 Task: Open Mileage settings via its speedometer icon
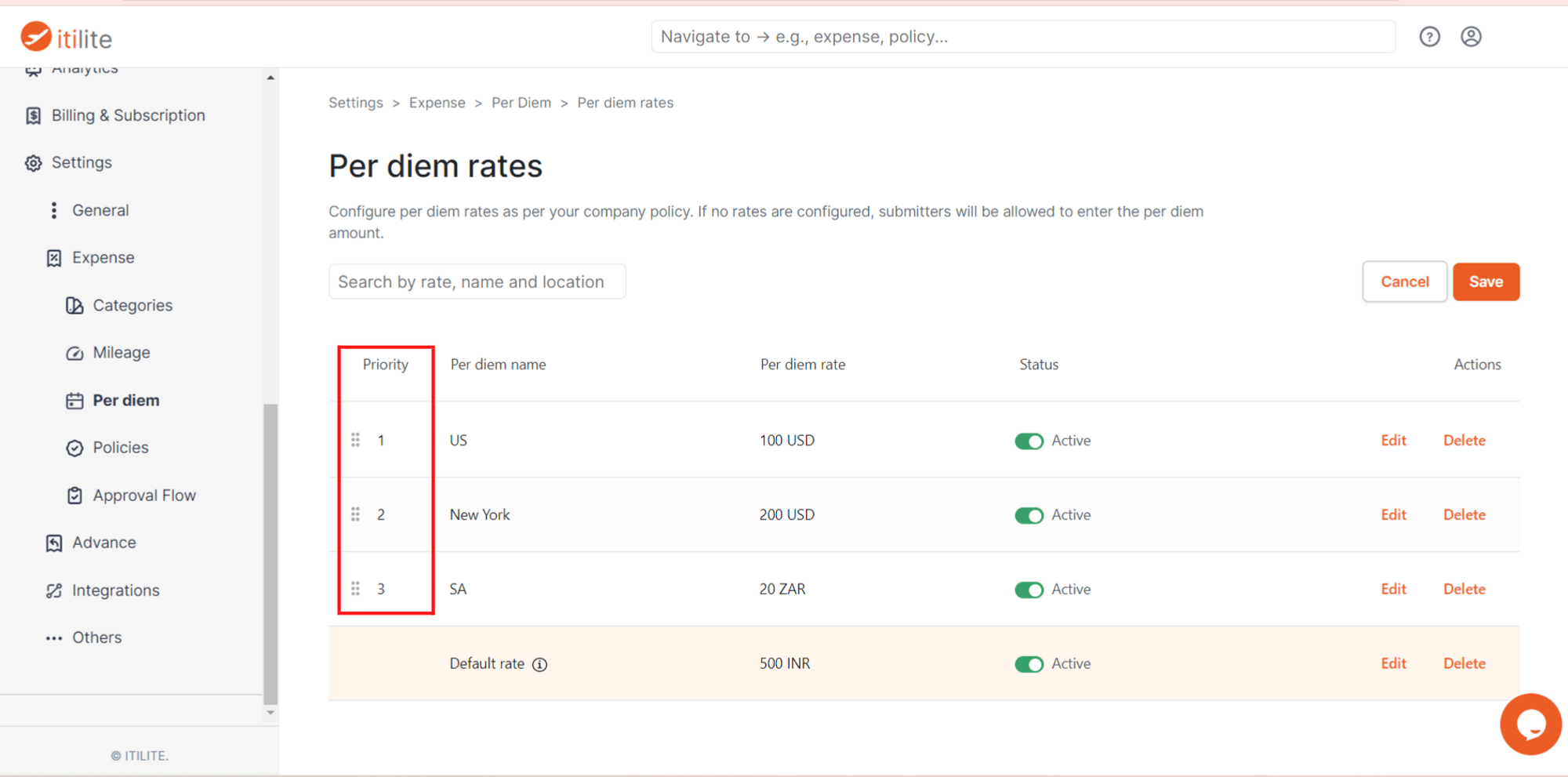(x=74, y=352)
